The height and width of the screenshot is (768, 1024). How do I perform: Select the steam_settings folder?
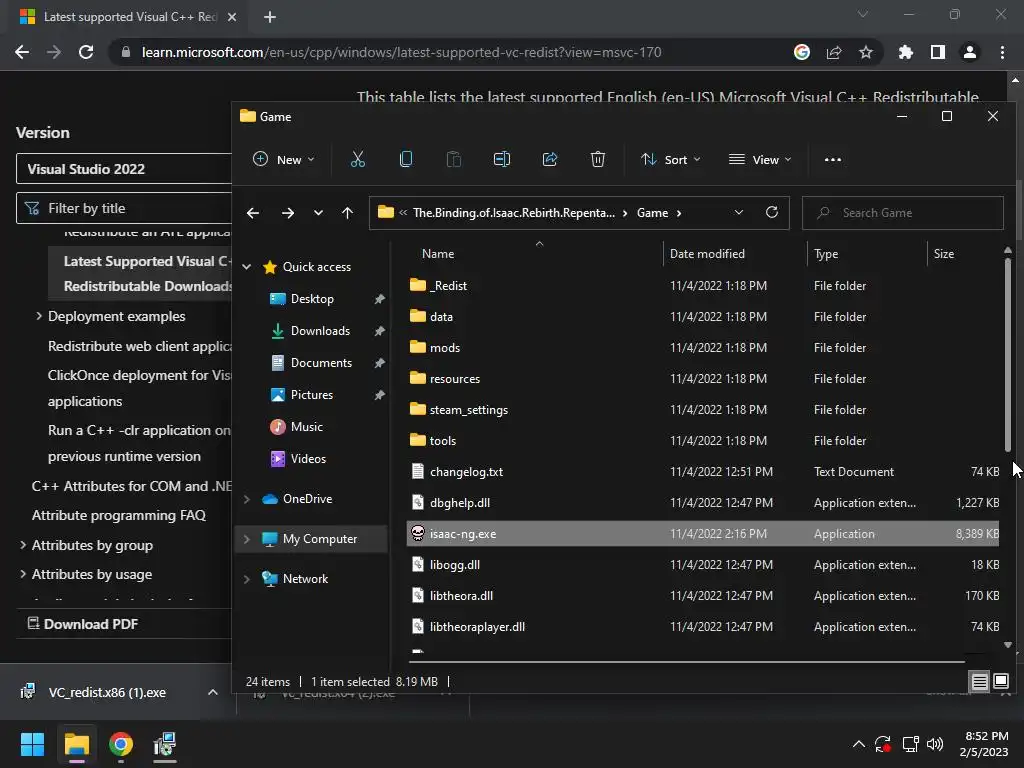[469, 409]
